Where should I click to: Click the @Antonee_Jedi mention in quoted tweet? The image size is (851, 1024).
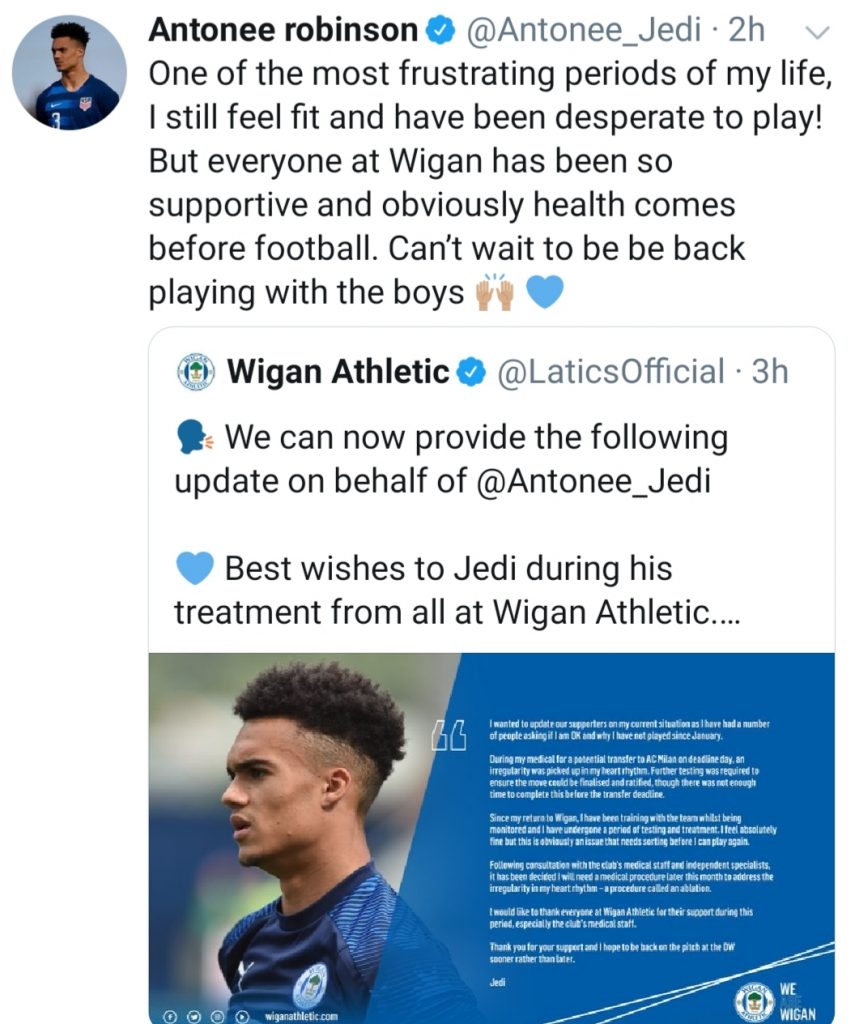pyautogui.click(x=597, y=480)
